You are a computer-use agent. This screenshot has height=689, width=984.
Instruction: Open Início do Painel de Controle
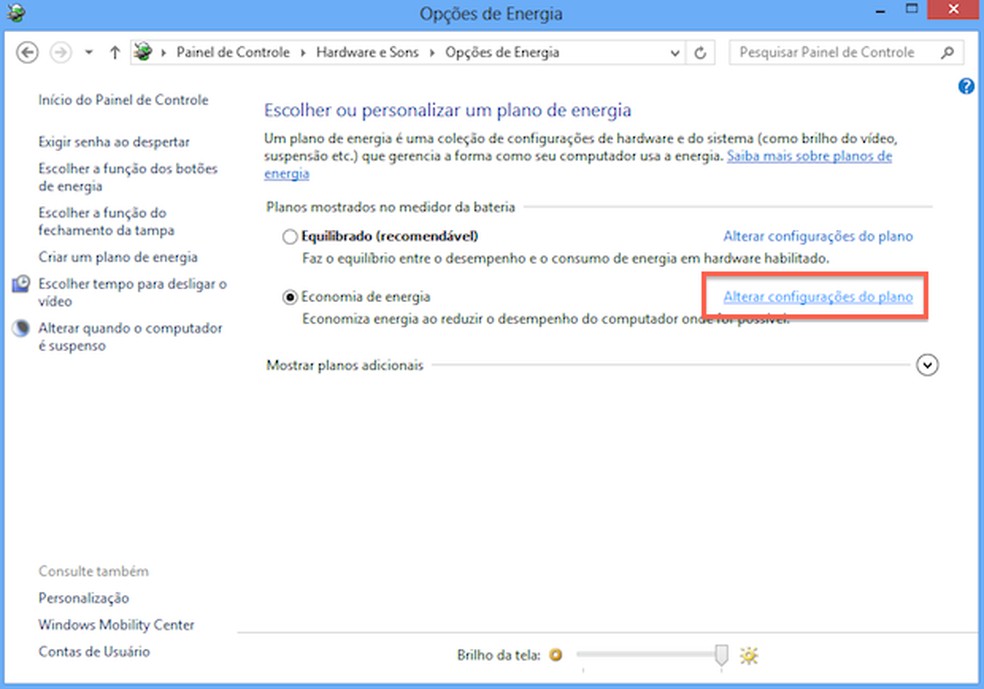pos(123,100)
